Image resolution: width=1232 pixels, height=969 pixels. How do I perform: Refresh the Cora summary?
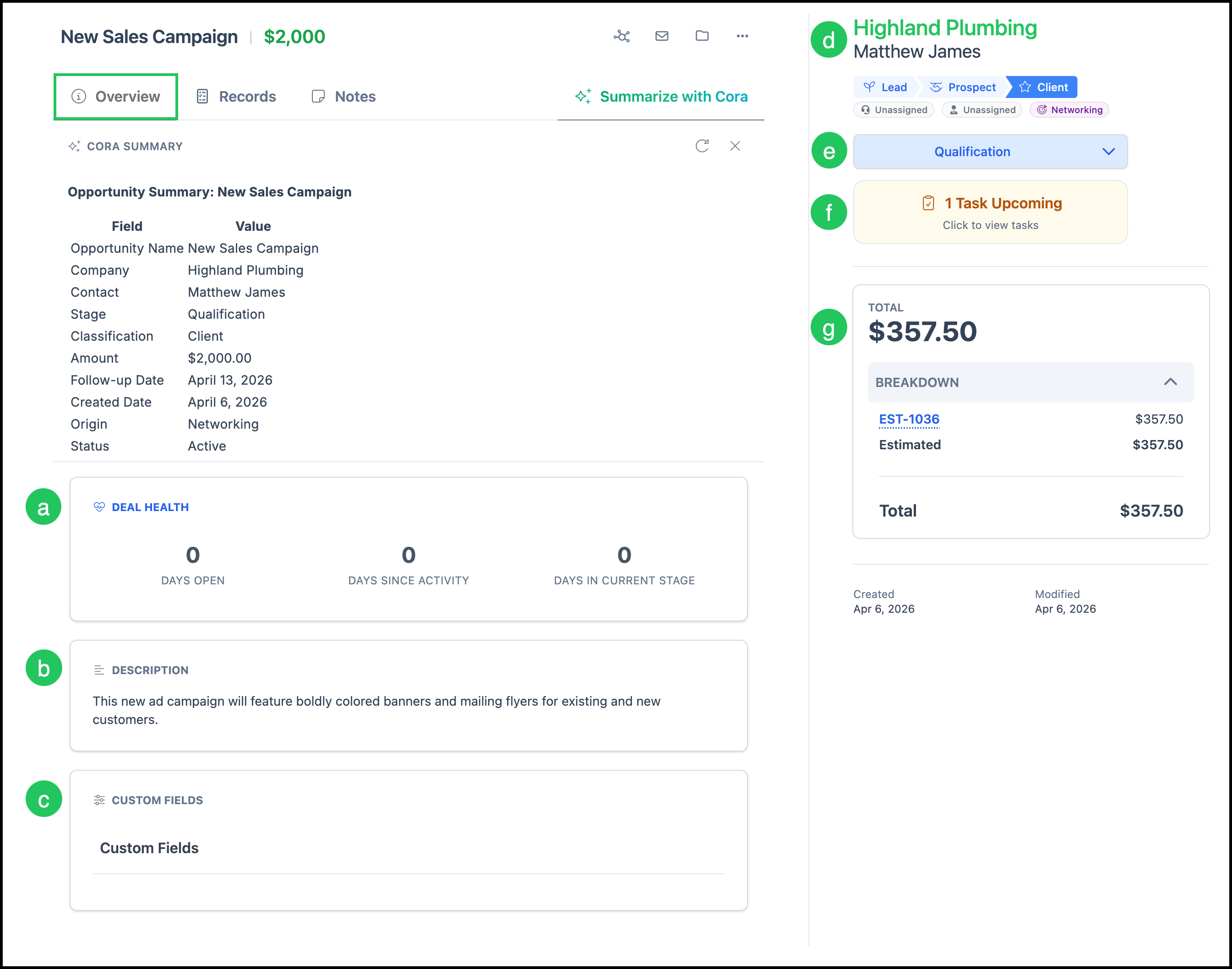tap(702, 146)
